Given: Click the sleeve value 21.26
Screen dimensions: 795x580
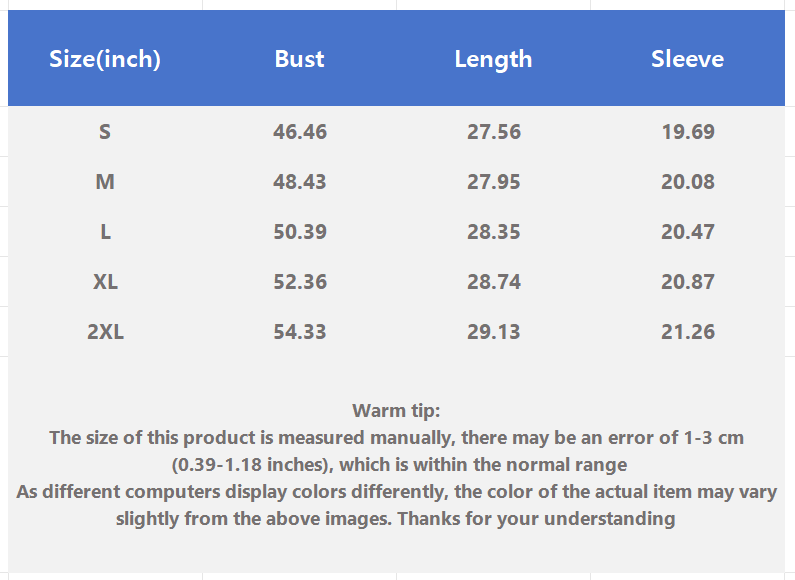Looking at the screenshot, I should (688, 332).
